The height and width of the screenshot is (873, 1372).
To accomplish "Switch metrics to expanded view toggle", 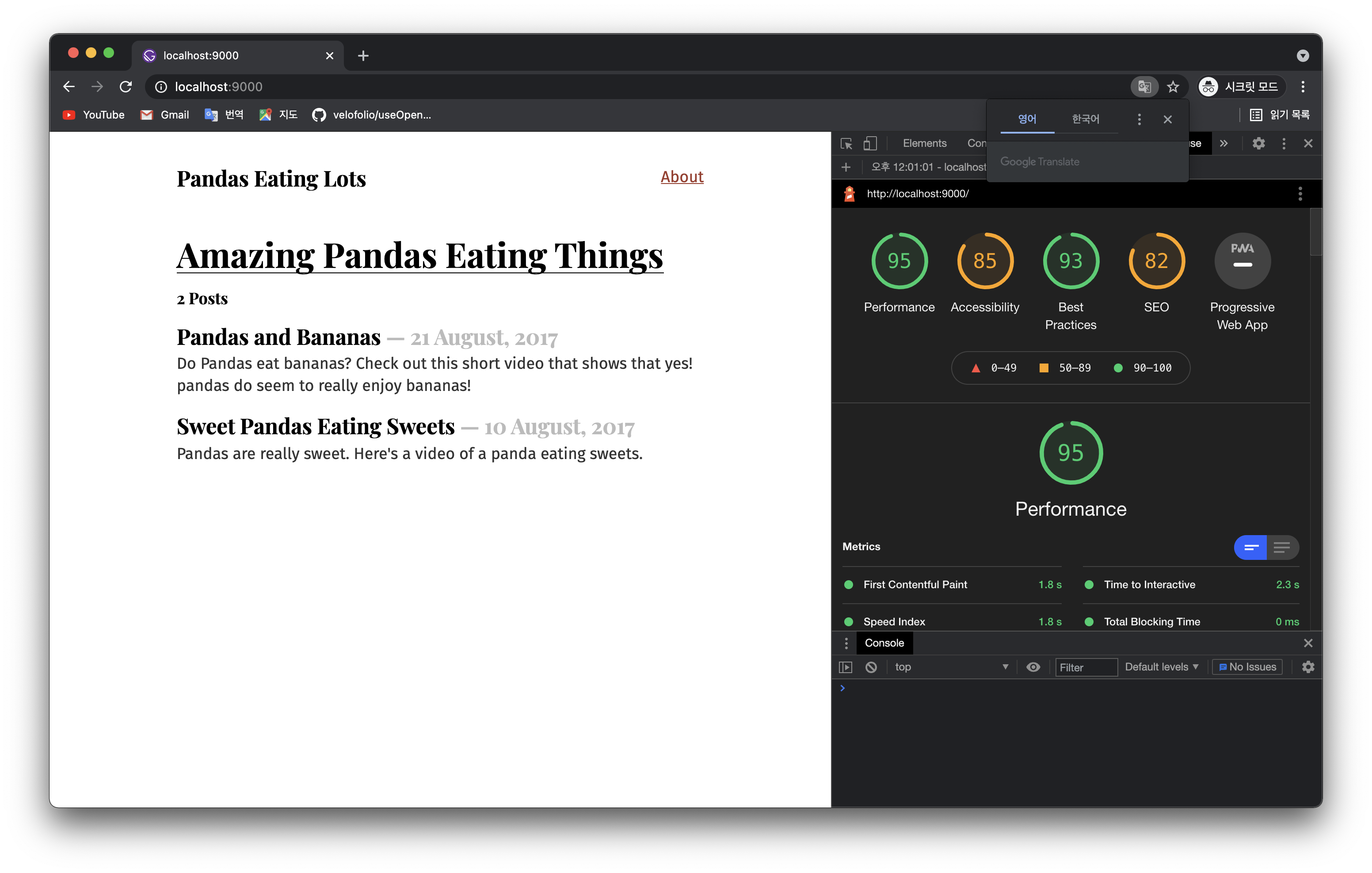I will click(x=1282, y=548).
